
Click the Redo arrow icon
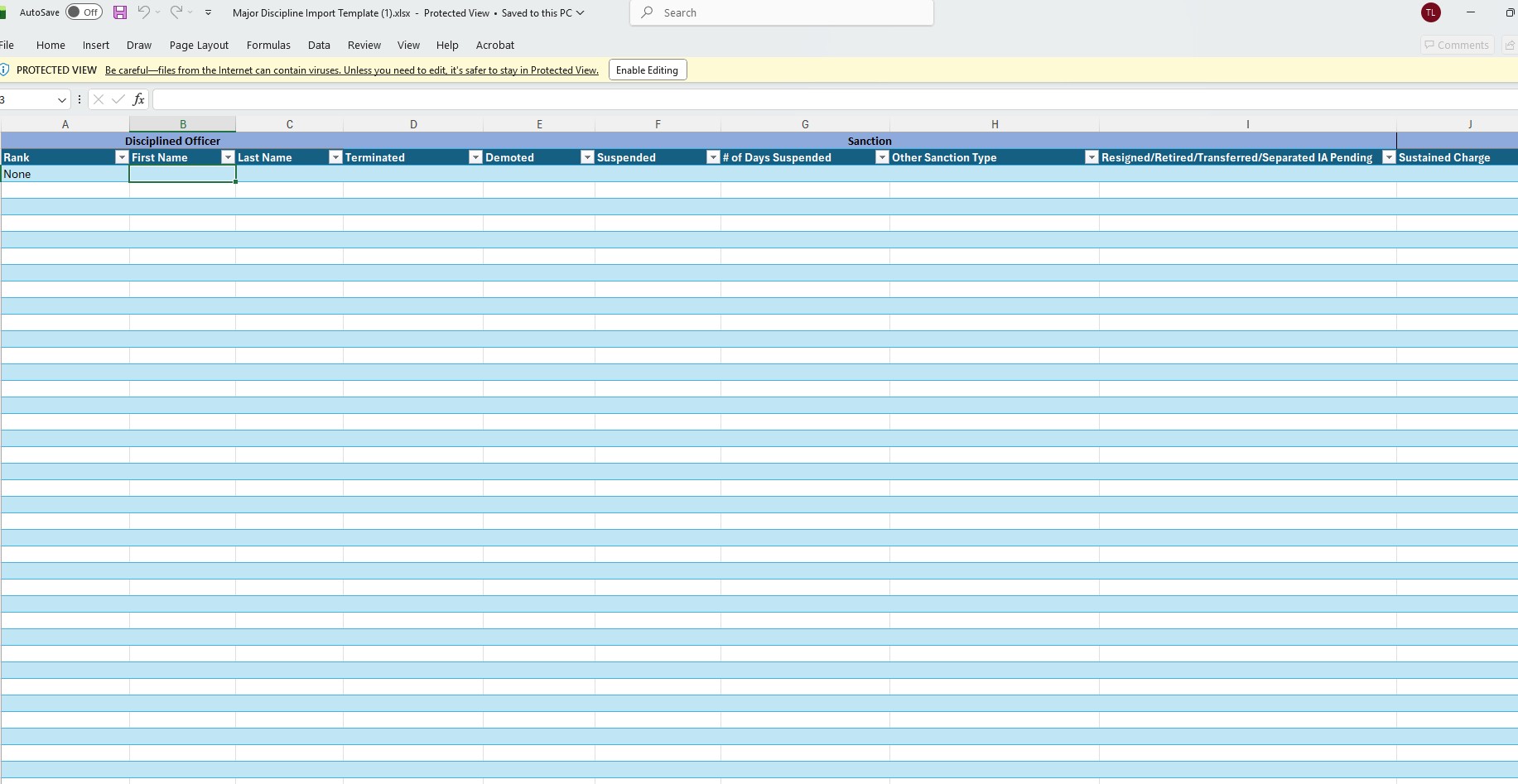click(x=176, y=12)
